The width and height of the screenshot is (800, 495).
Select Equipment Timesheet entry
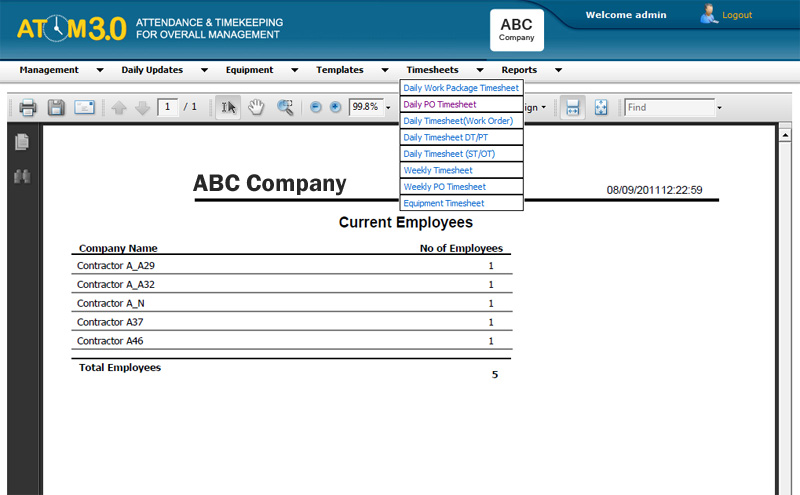tap(461, 203)
